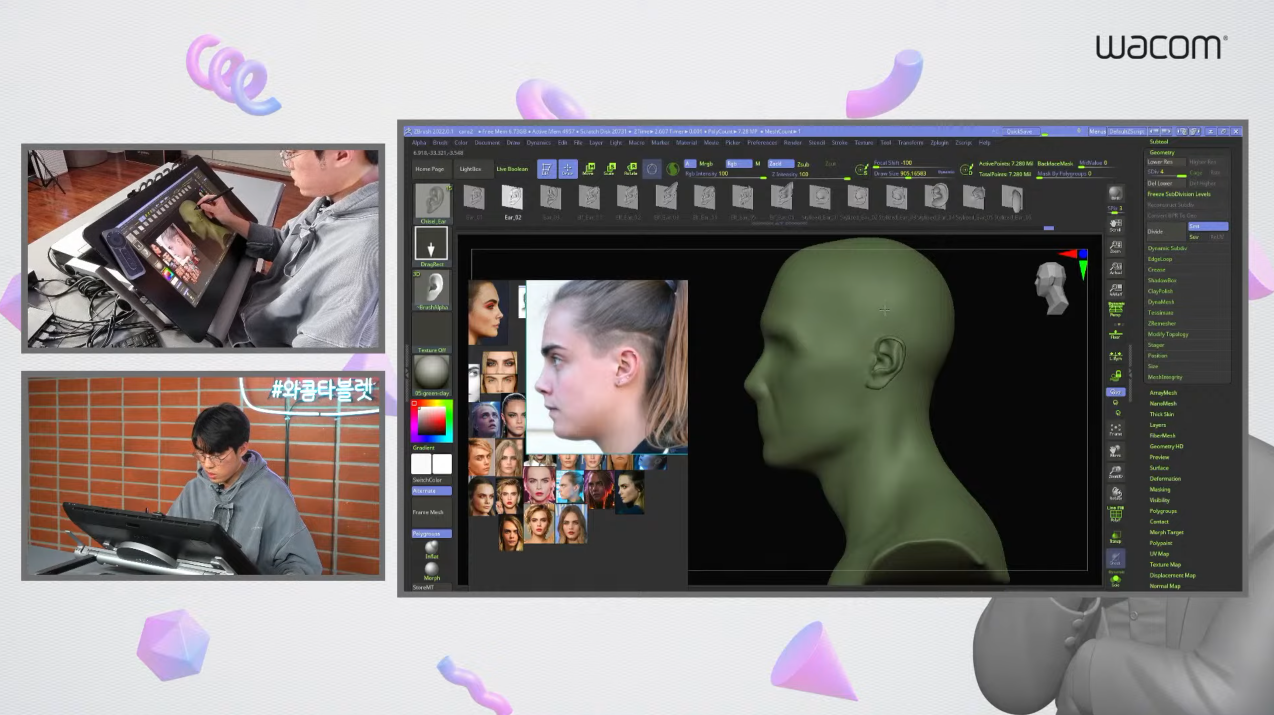This screenshot has height=715, width=1274.
Task: Click the gyro circle icon
Action: pos(652,169)
